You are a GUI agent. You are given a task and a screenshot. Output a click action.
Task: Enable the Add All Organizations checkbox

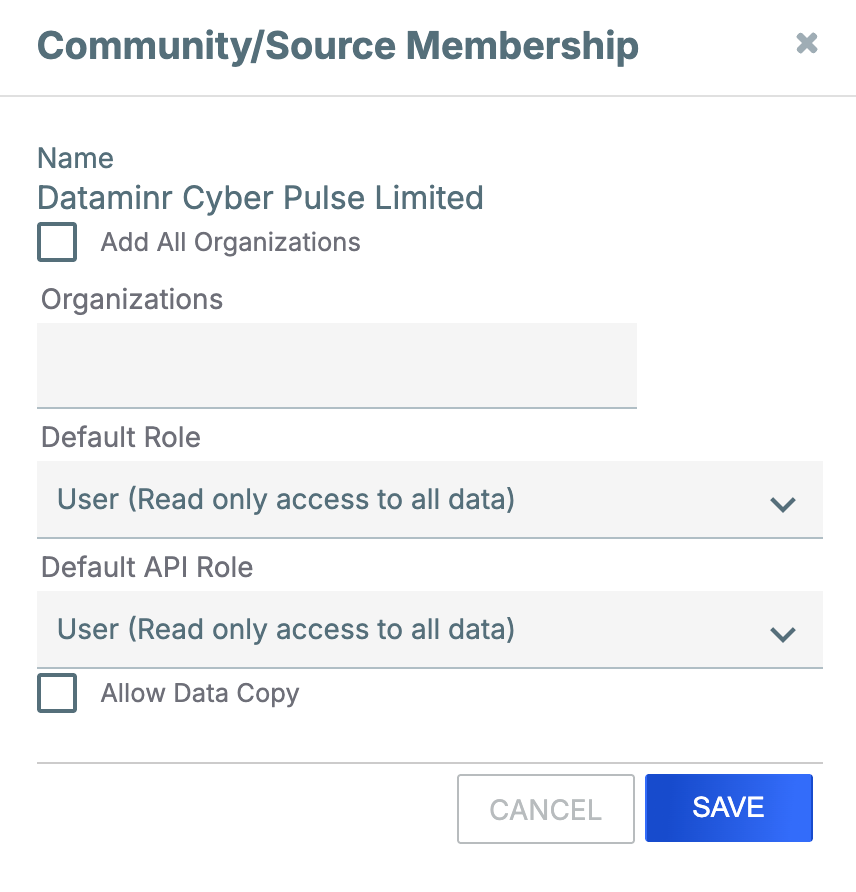pos(57,242)
